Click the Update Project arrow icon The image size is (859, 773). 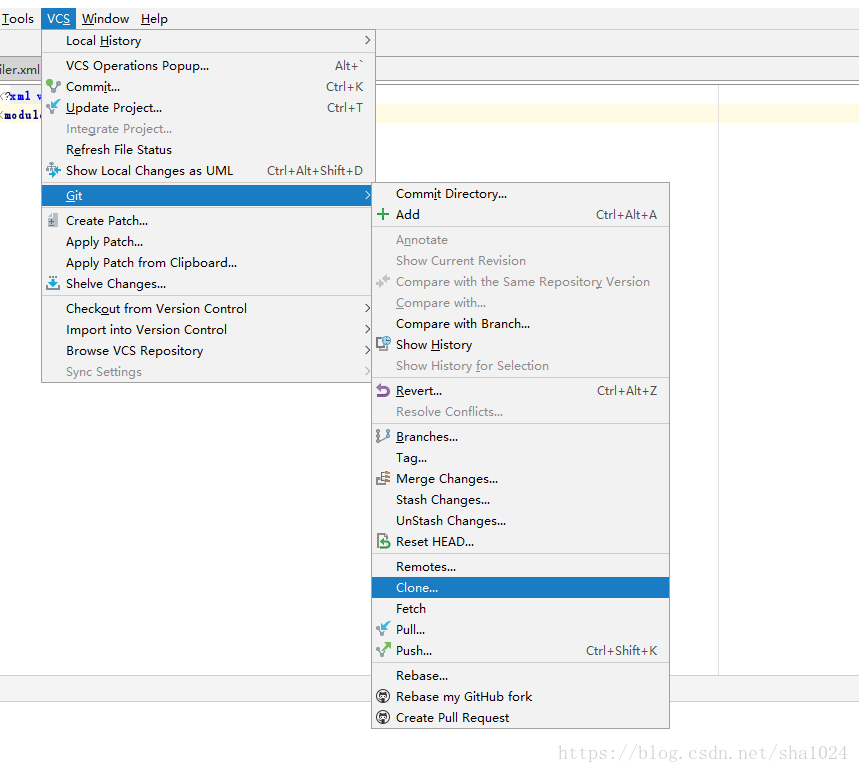click(x=53, y=107)
